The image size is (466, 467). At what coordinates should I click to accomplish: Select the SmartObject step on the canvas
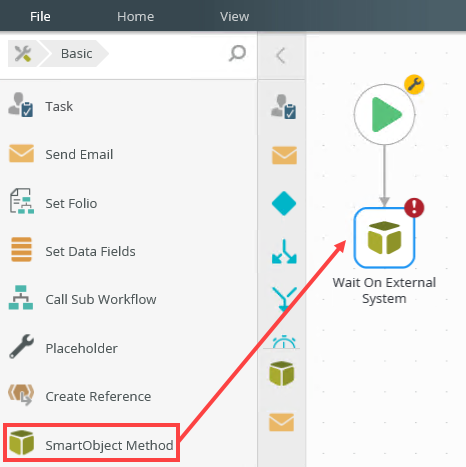(384, 238)
